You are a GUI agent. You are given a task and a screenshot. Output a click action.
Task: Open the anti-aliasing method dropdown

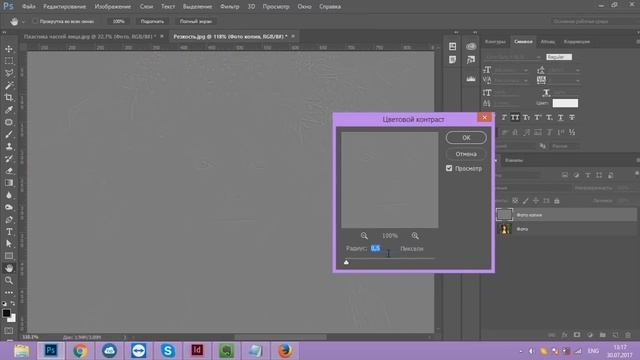click(565, 146)
